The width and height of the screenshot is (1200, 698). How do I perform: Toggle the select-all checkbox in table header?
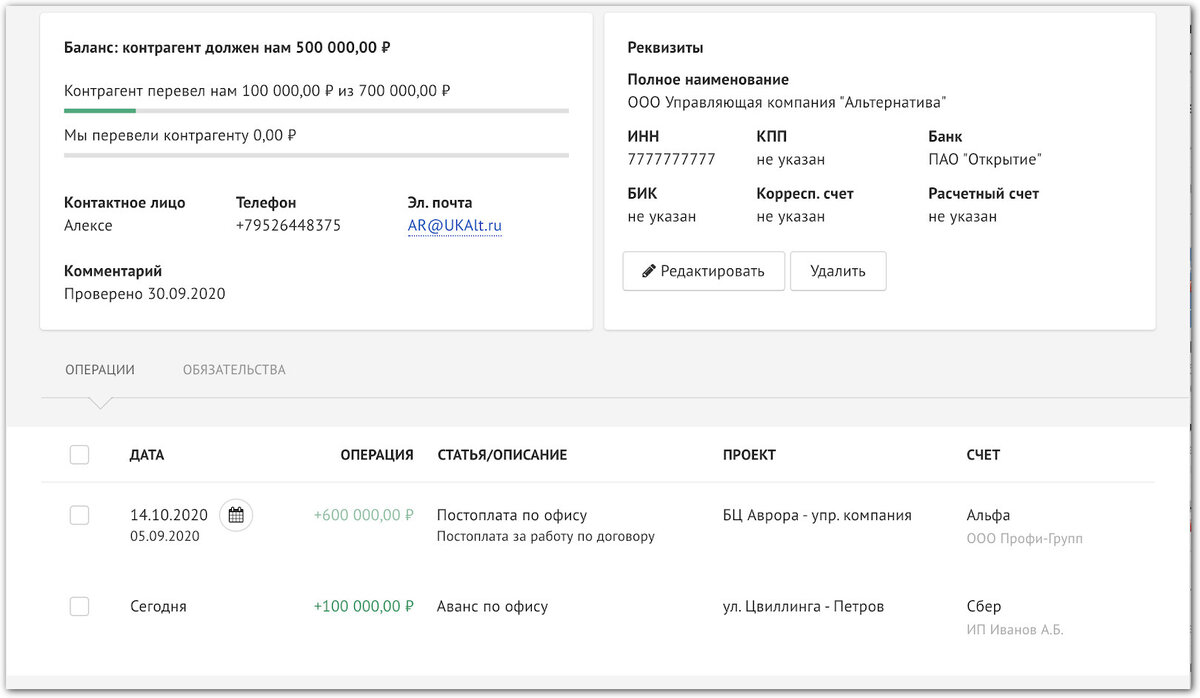[80, 455]
